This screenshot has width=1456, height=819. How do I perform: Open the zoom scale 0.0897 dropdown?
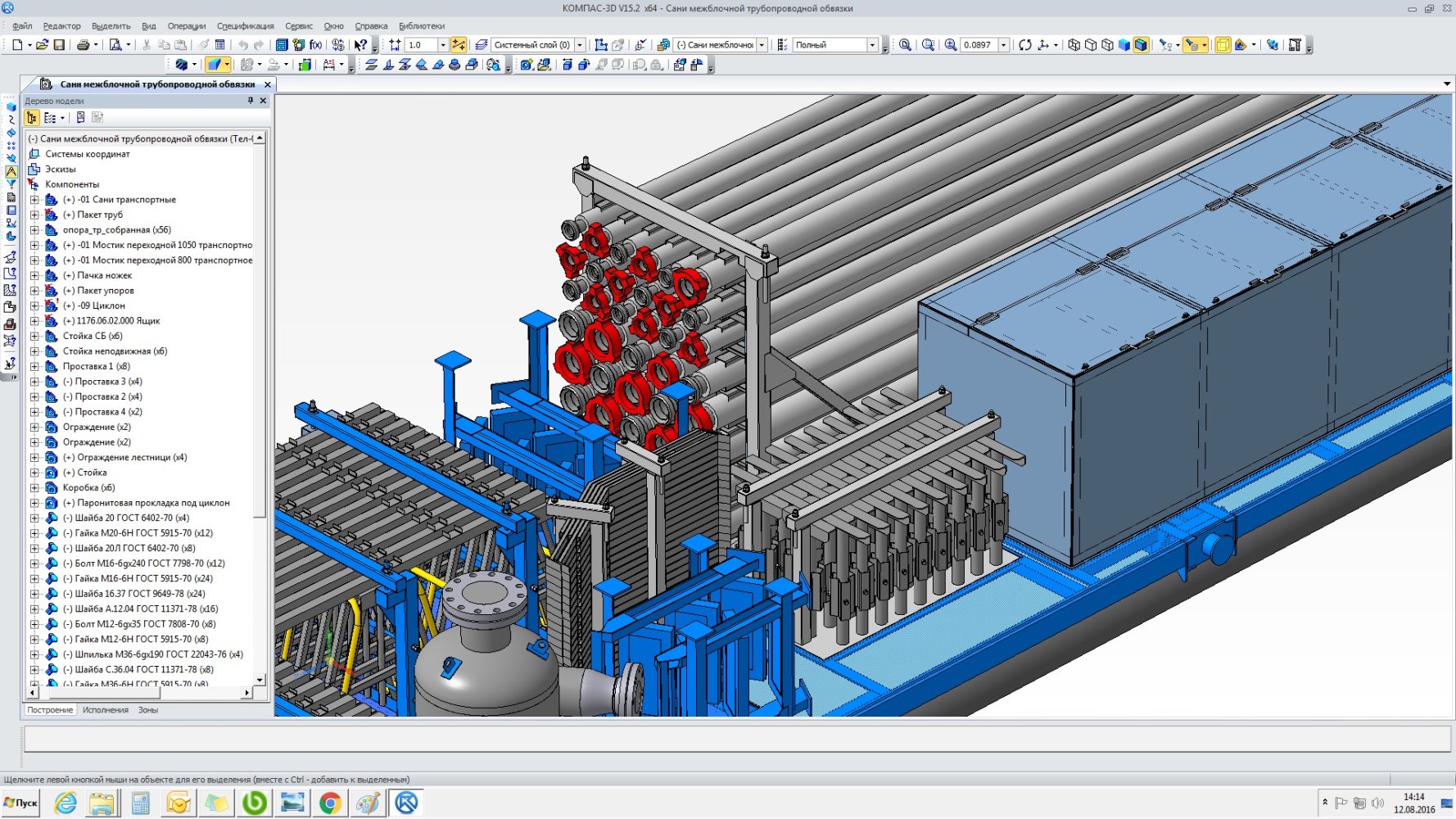[x=1003, y=45]
